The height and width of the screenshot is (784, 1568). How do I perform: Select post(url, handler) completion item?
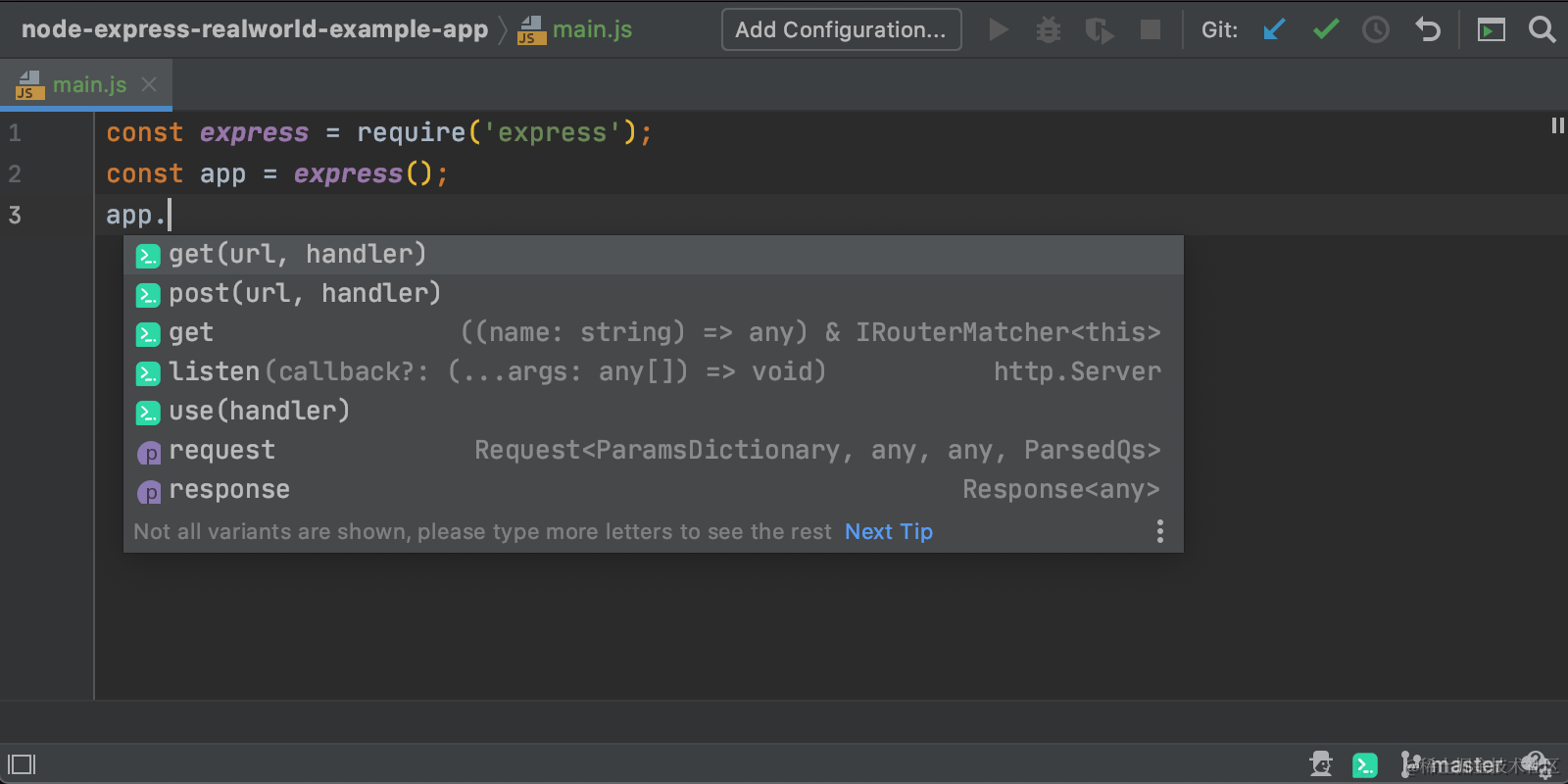(x=654, y=293)
